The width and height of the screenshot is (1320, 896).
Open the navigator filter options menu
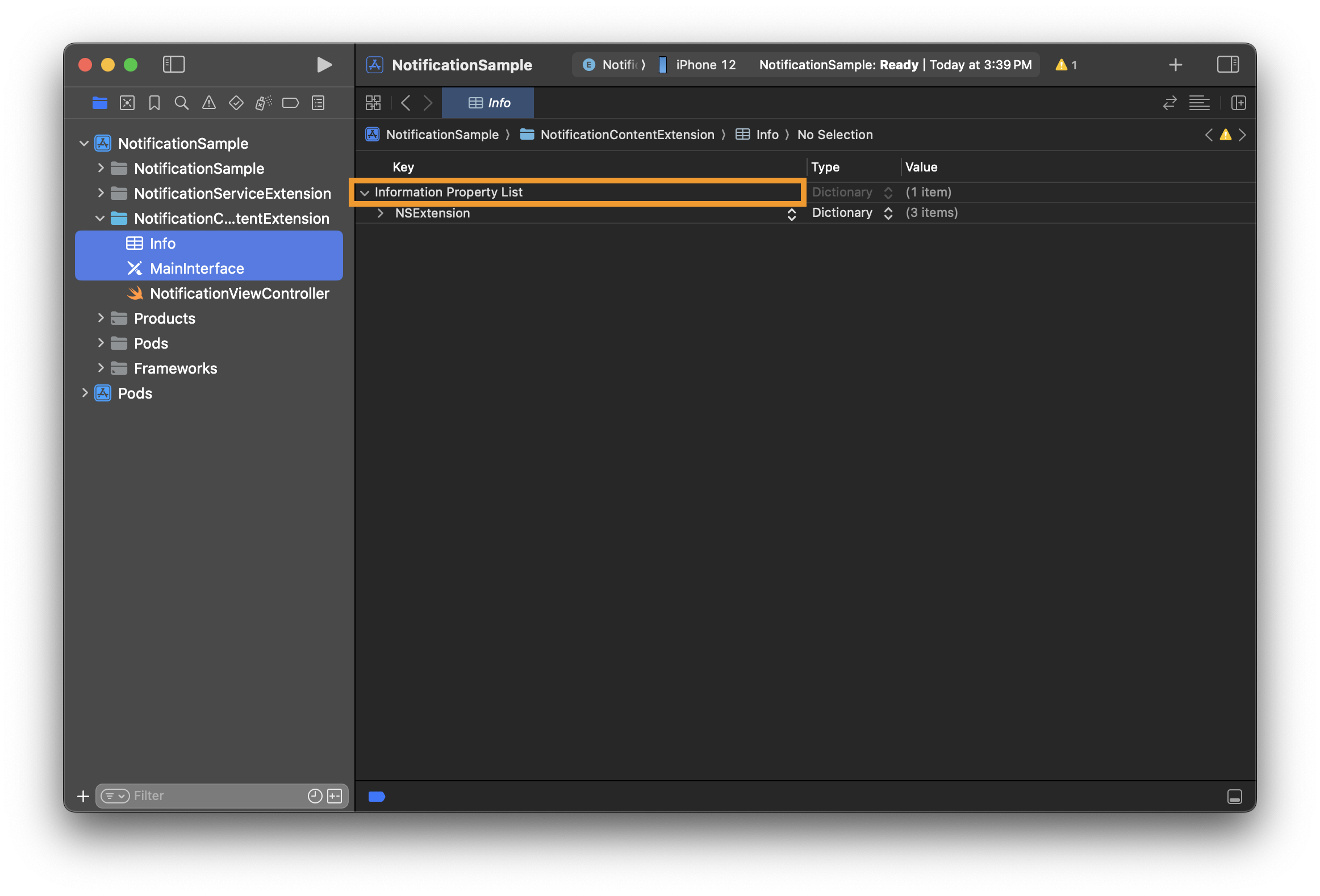(115, 796)
